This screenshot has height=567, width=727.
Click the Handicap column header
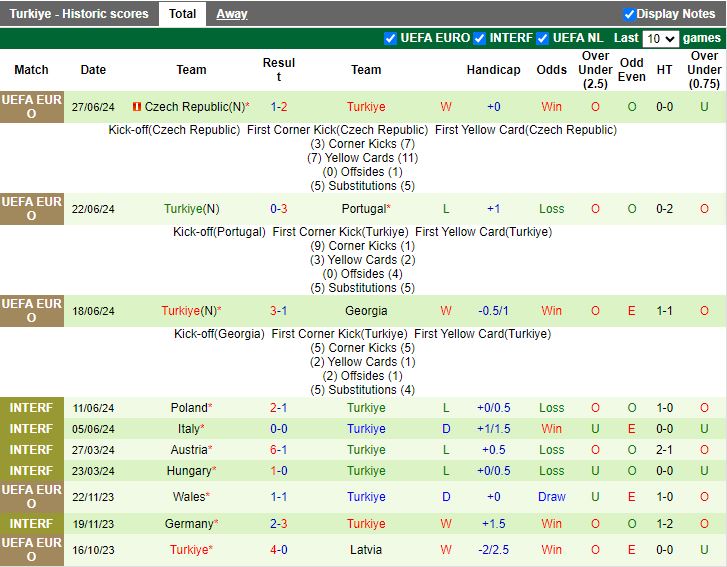click(493, 70)
